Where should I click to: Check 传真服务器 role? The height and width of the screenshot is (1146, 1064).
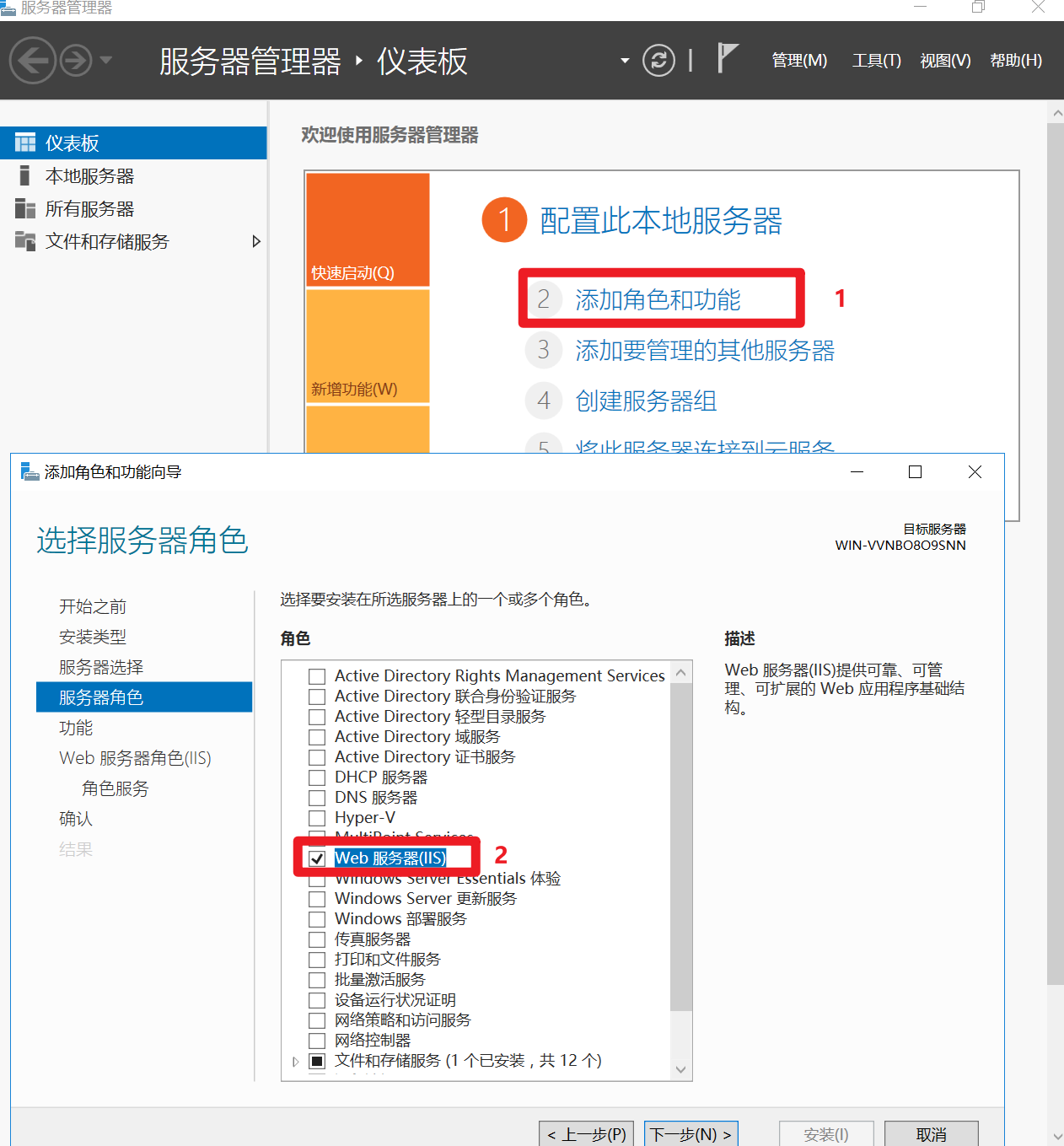click(317, 939)
